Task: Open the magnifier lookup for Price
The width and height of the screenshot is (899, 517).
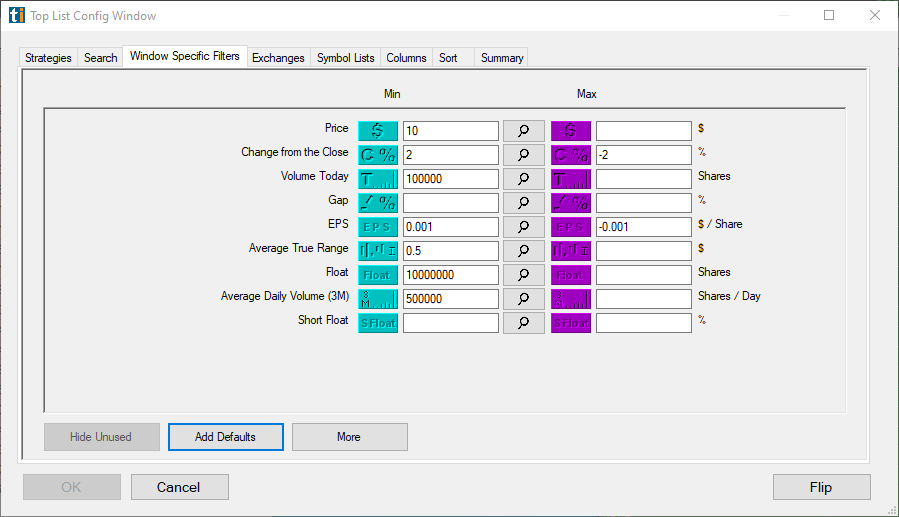Action: tap(523, 131)
